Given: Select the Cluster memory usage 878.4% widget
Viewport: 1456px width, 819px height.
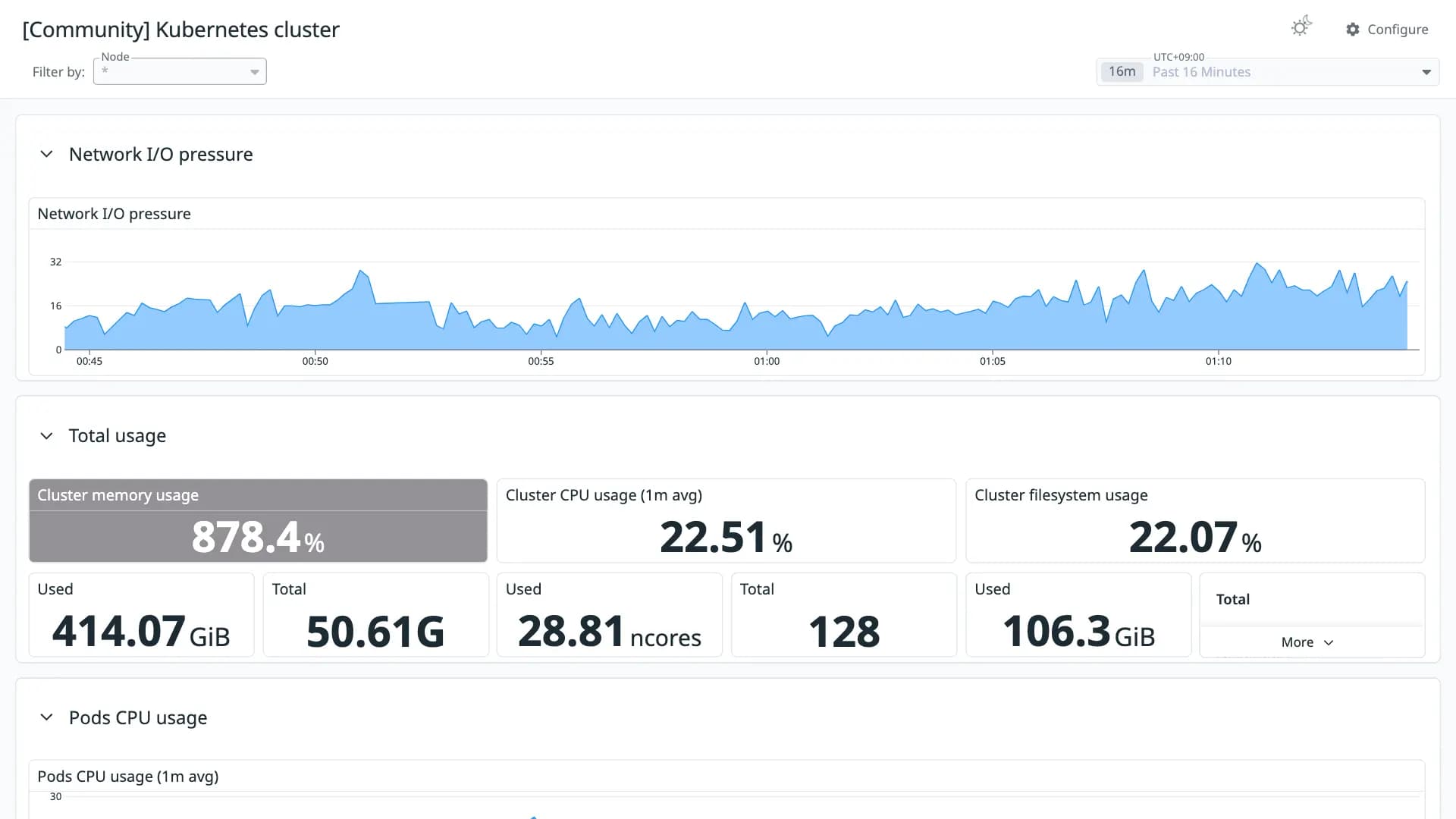Looking at the screenshot, I should [x=258, y=521].
